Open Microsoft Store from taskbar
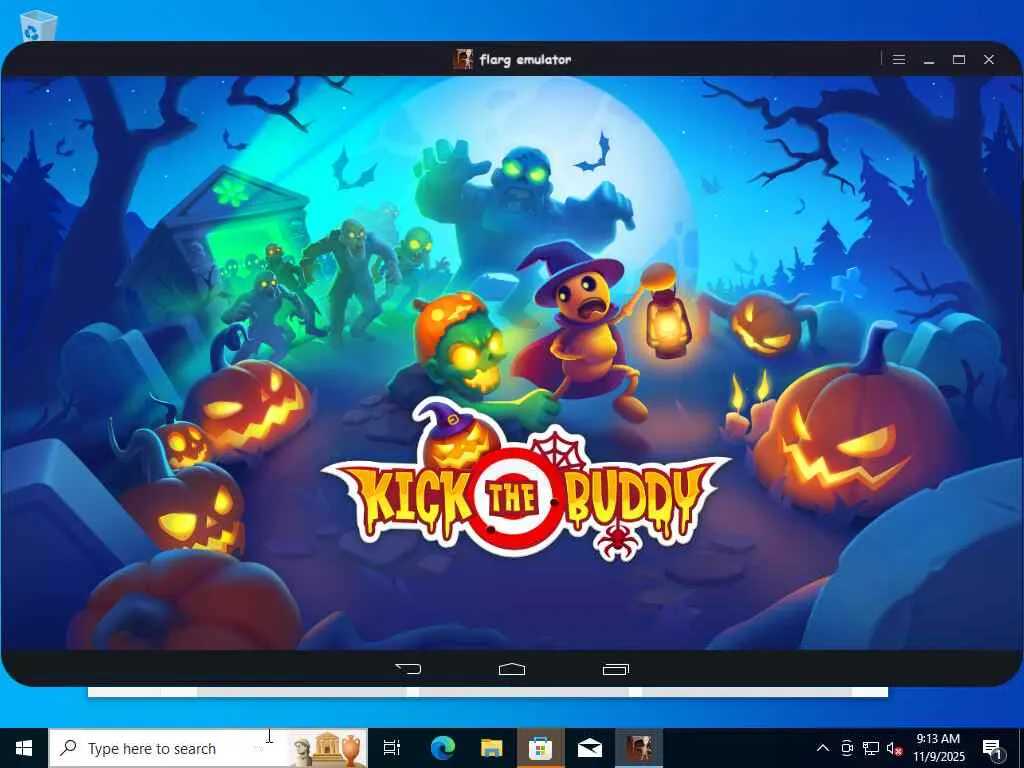 [x=540, y=748]
